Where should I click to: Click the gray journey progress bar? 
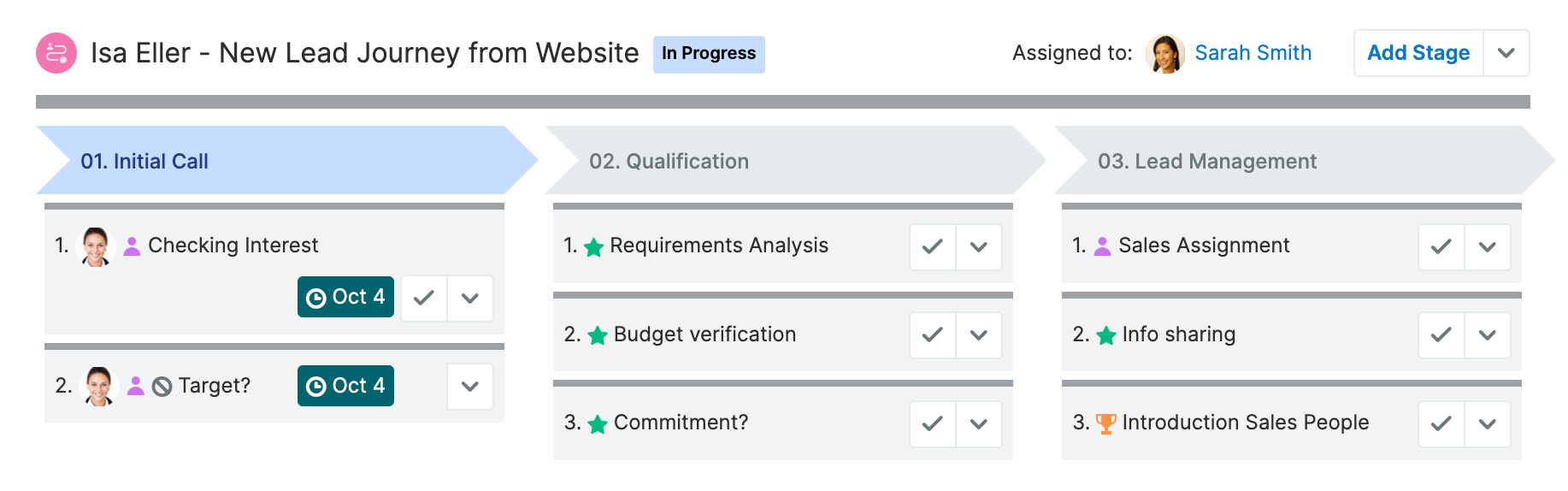coord(782,102)
